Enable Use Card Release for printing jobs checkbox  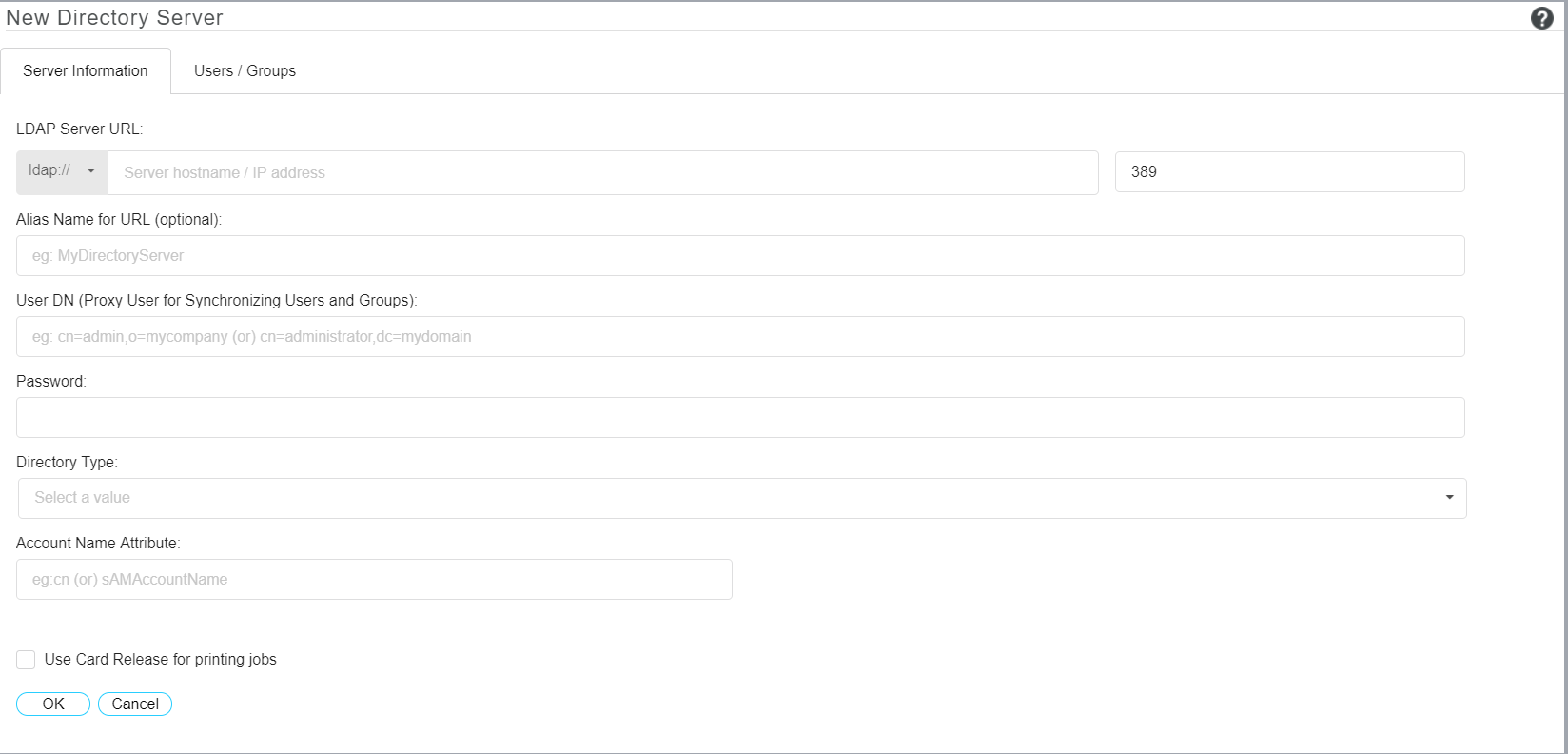point(26,660)
